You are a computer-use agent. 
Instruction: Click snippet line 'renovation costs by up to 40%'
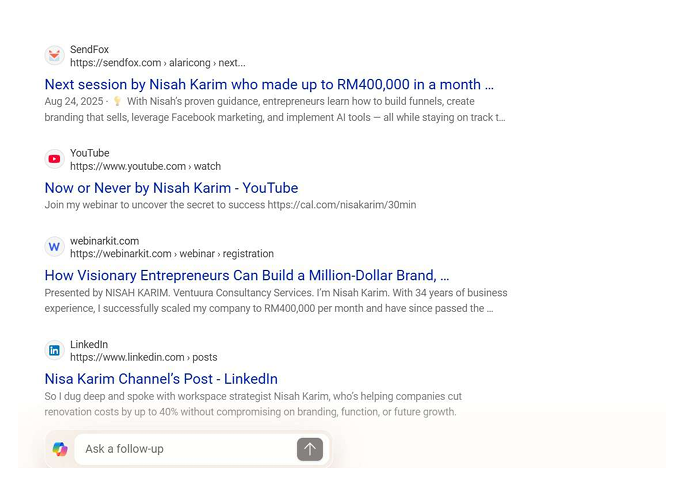point(250,412)
